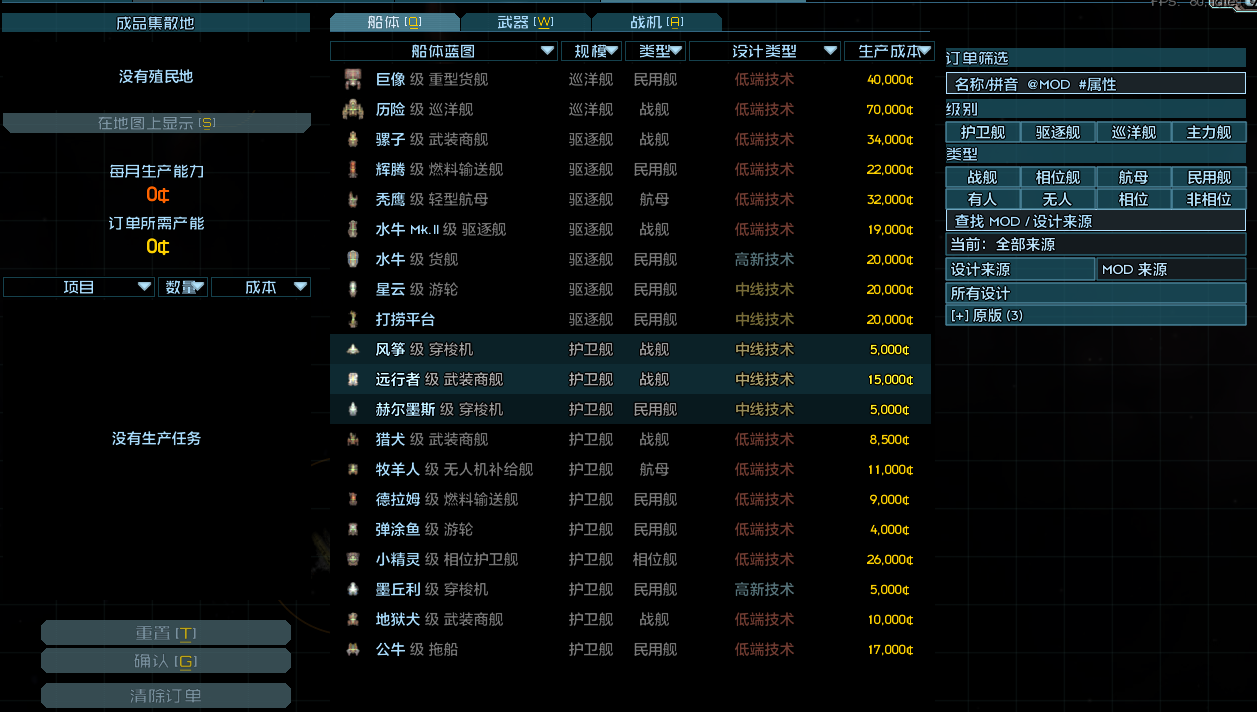Click the 远行者 armed merchant icon

pos(352,379)
